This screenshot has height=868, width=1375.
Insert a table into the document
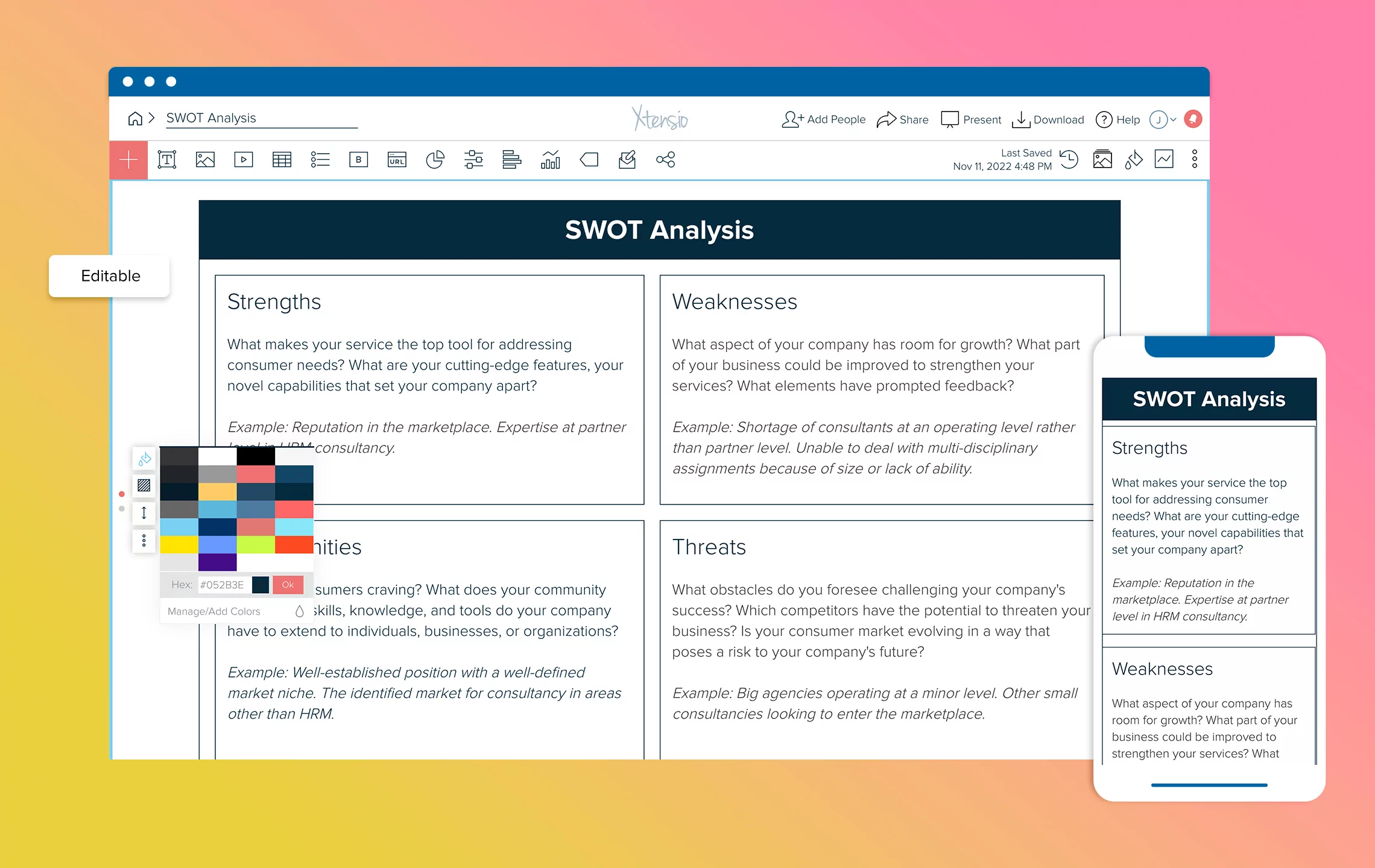coord(282,159)
